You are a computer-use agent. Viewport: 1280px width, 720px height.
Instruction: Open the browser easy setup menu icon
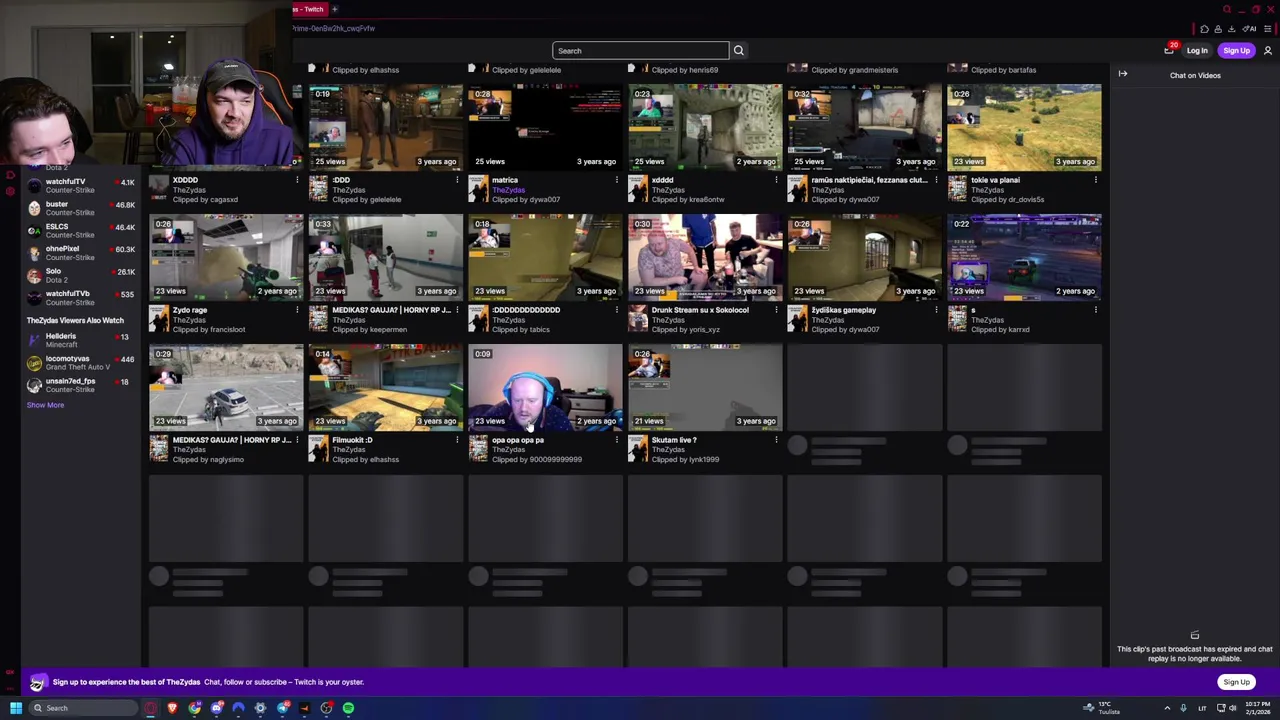[x=1268, y=29]
